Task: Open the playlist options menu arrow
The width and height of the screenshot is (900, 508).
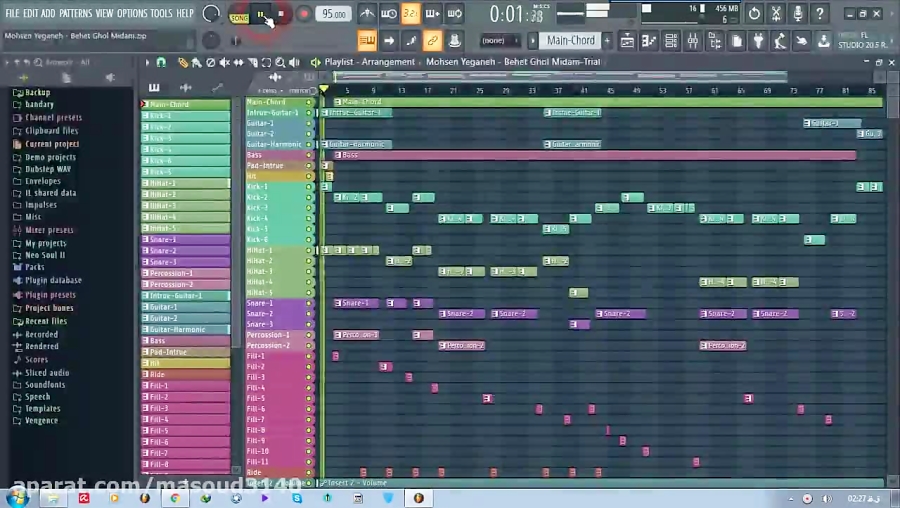Action: (147, 62)
